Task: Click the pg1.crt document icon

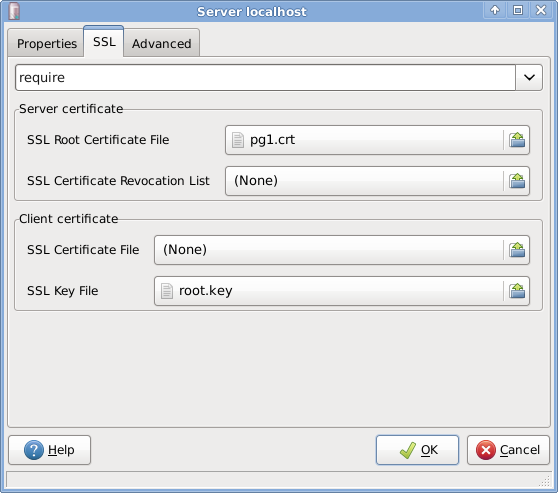Action: tap(238, 140)
